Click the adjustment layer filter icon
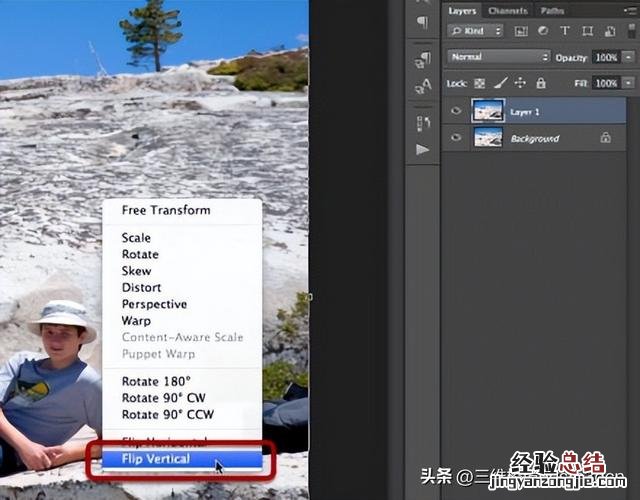The height and width of the screenshot is (500, 640). coord(545,32)
